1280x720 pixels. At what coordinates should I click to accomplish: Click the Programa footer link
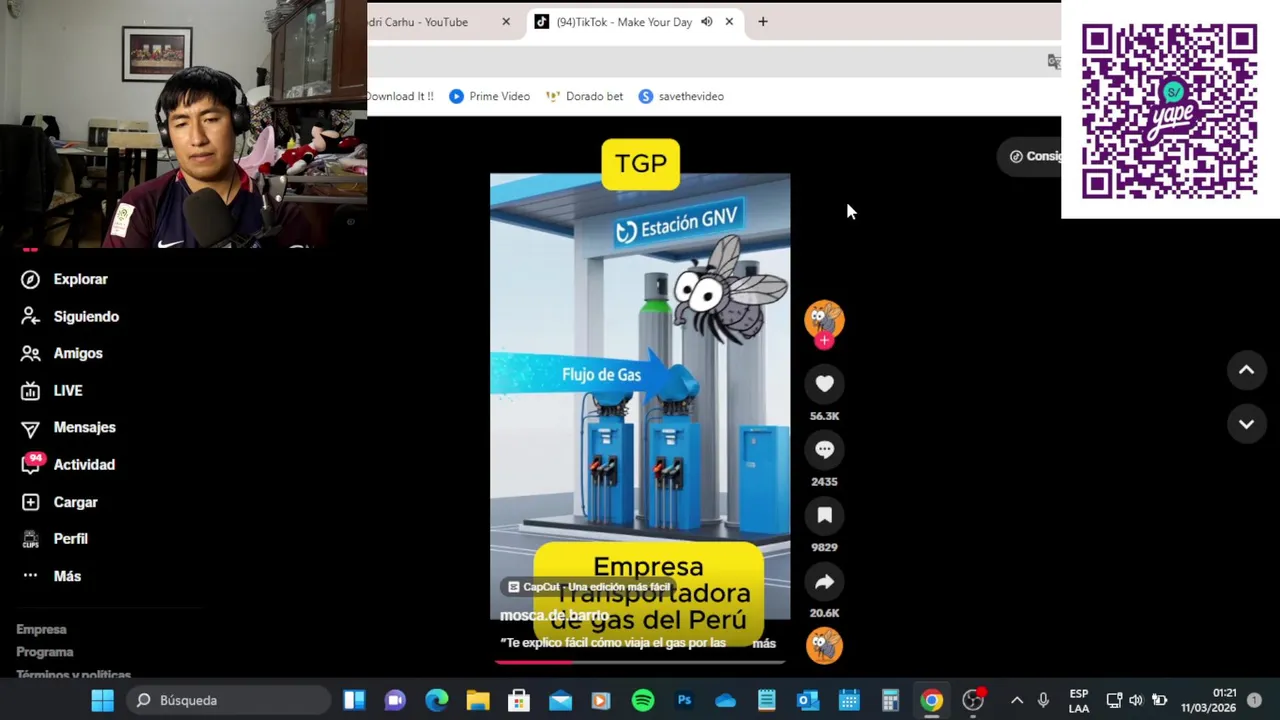tap(45, 652)
